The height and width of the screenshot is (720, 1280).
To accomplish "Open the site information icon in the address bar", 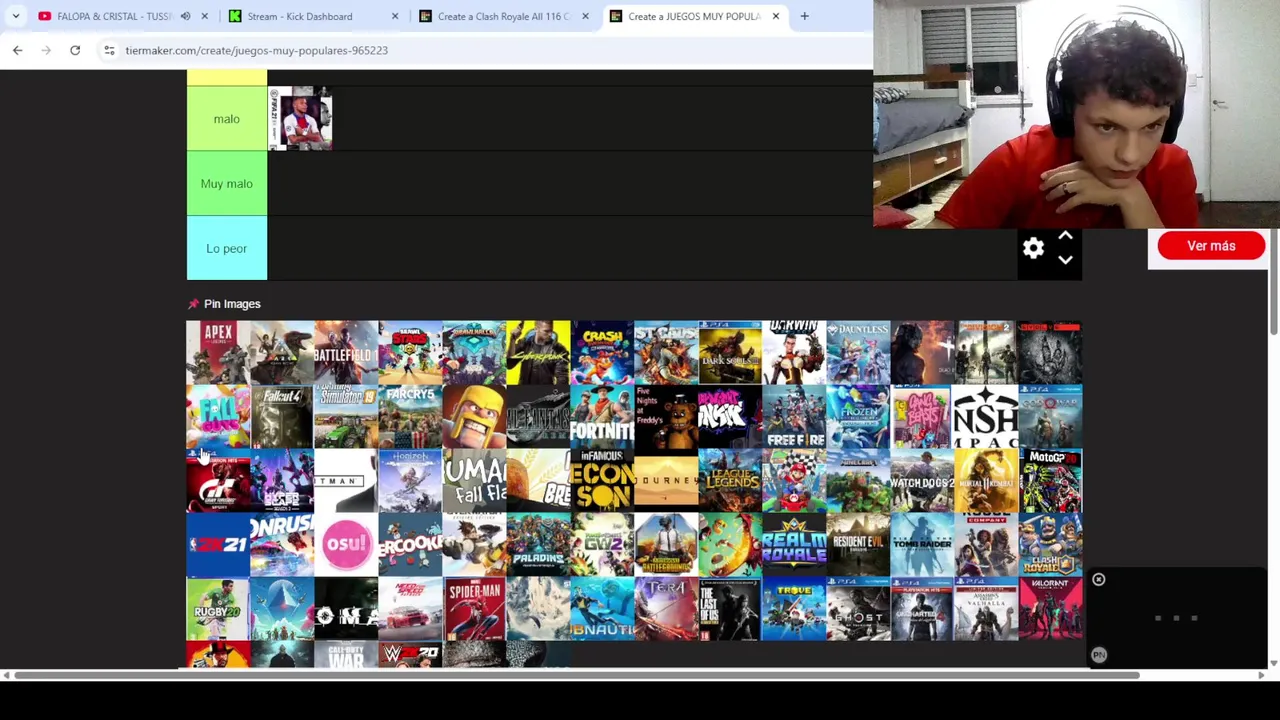I will (x=109, y=50).
